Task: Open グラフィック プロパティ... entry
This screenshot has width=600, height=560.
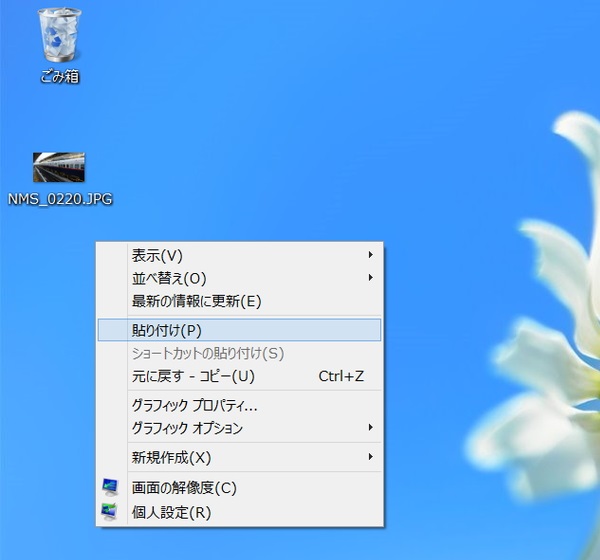Action: 240,405
